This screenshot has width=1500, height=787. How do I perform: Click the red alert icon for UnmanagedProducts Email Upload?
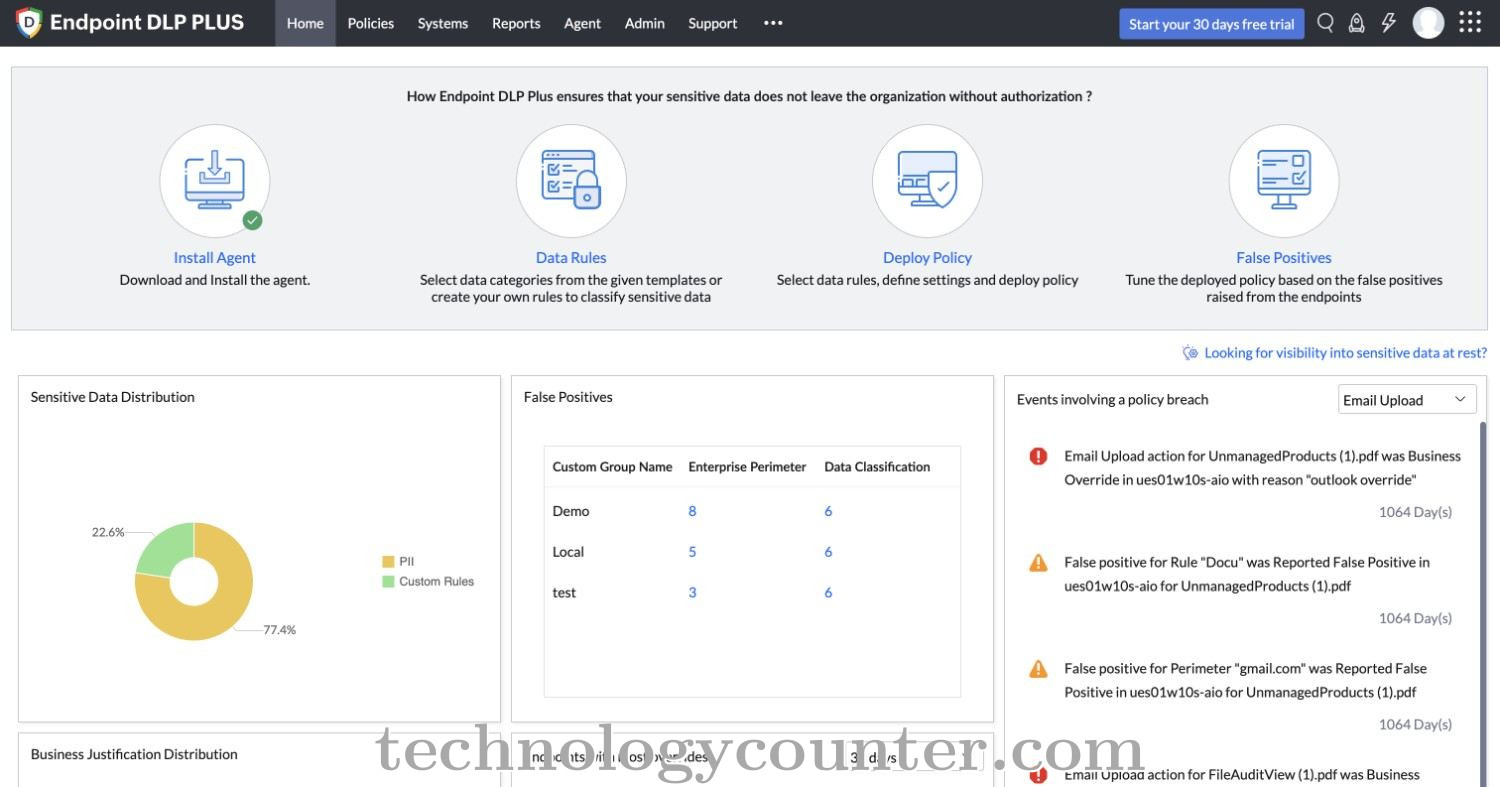coord(1038,456)
